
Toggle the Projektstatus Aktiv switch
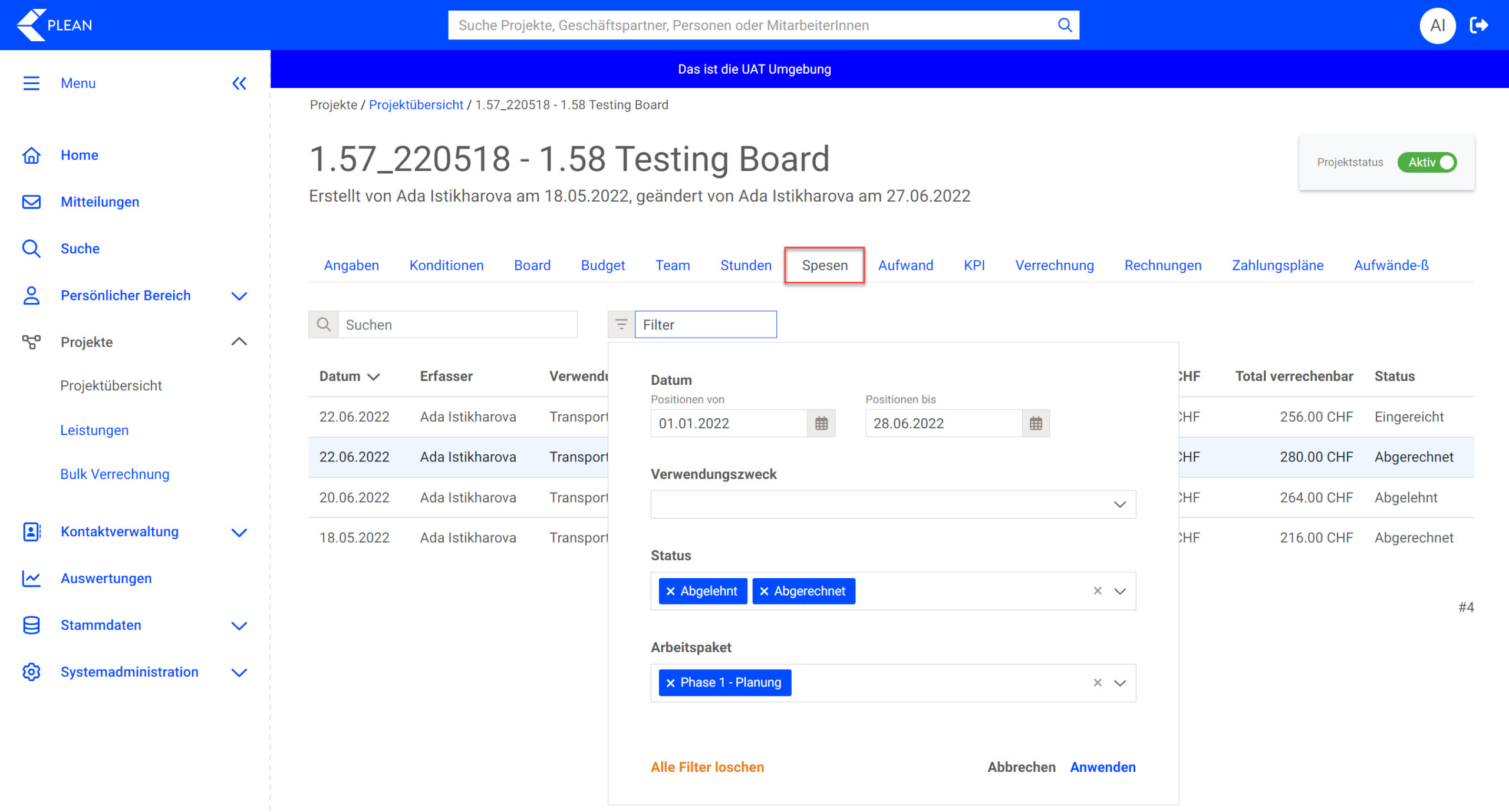(1427, 162)
